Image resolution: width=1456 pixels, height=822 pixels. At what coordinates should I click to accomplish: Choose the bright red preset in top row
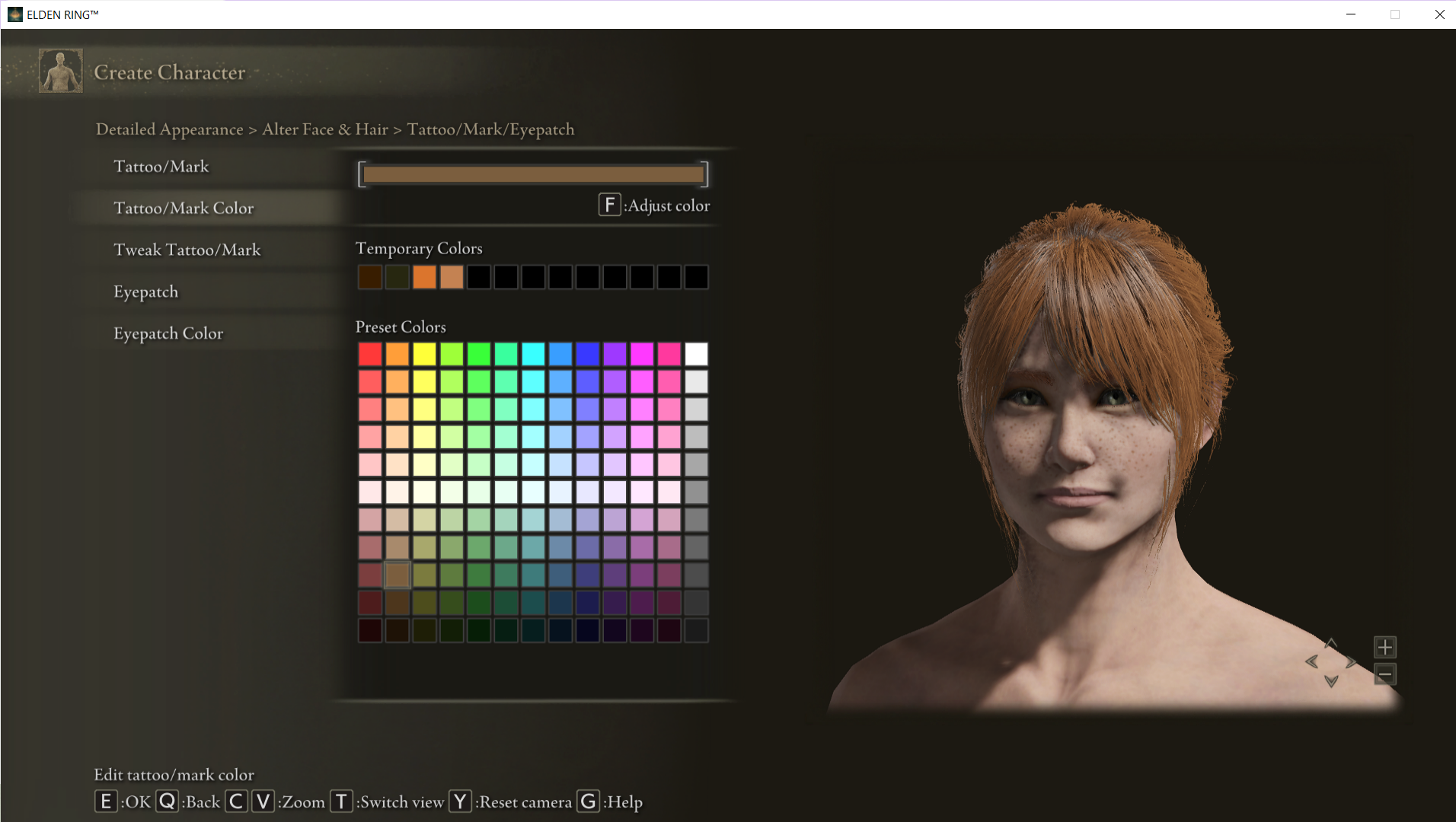[370, 354]
